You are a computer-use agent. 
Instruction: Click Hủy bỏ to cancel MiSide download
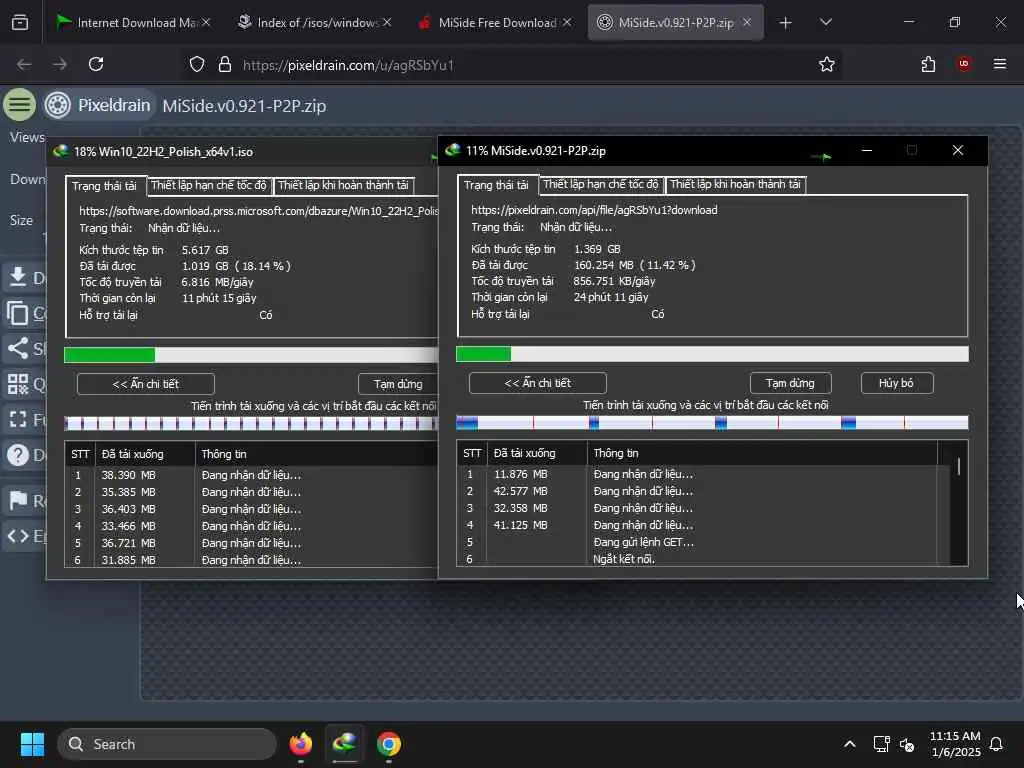(x=896, y=383)
